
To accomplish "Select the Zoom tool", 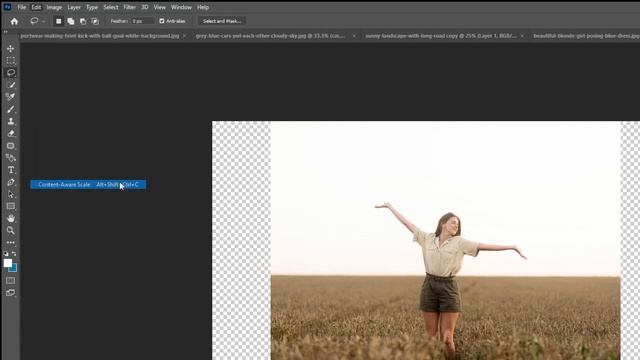I will click(11, 231).
